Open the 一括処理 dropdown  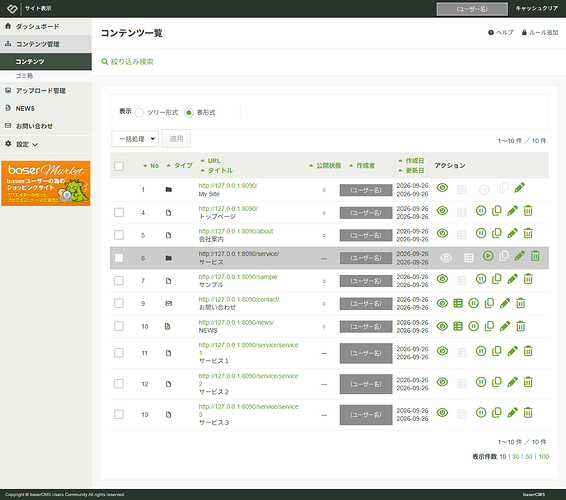coord(135,139)
